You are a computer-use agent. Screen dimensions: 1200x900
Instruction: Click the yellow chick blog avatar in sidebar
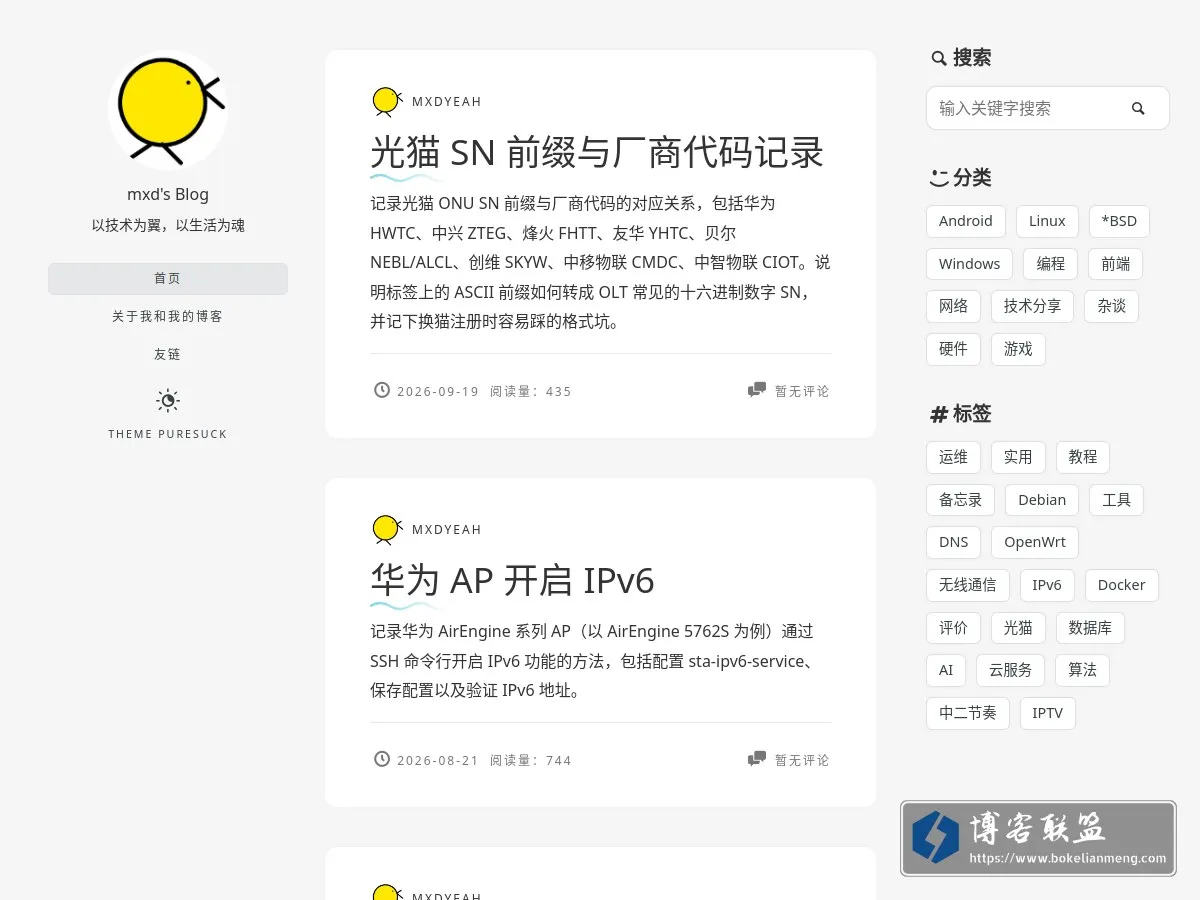168,110
